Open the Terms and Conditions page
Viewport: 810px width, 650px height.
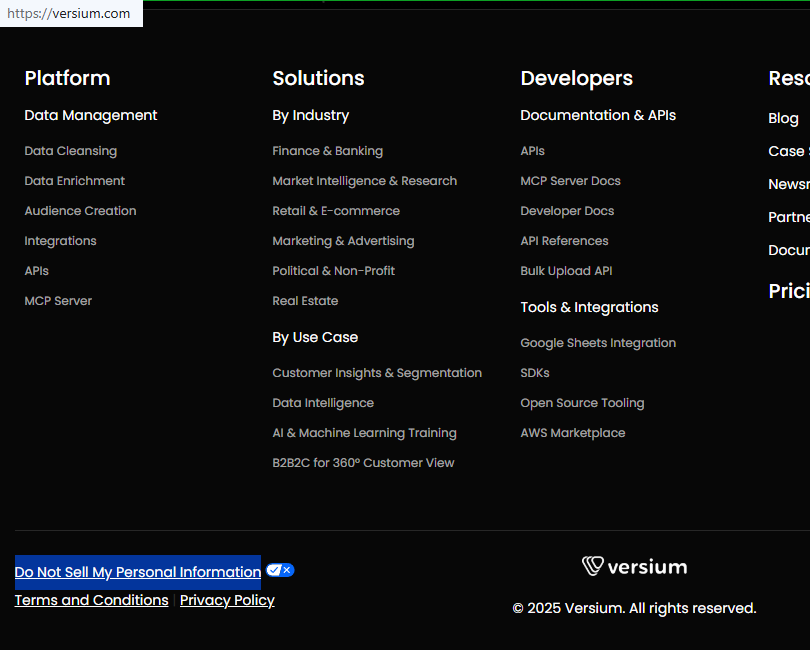91,600
